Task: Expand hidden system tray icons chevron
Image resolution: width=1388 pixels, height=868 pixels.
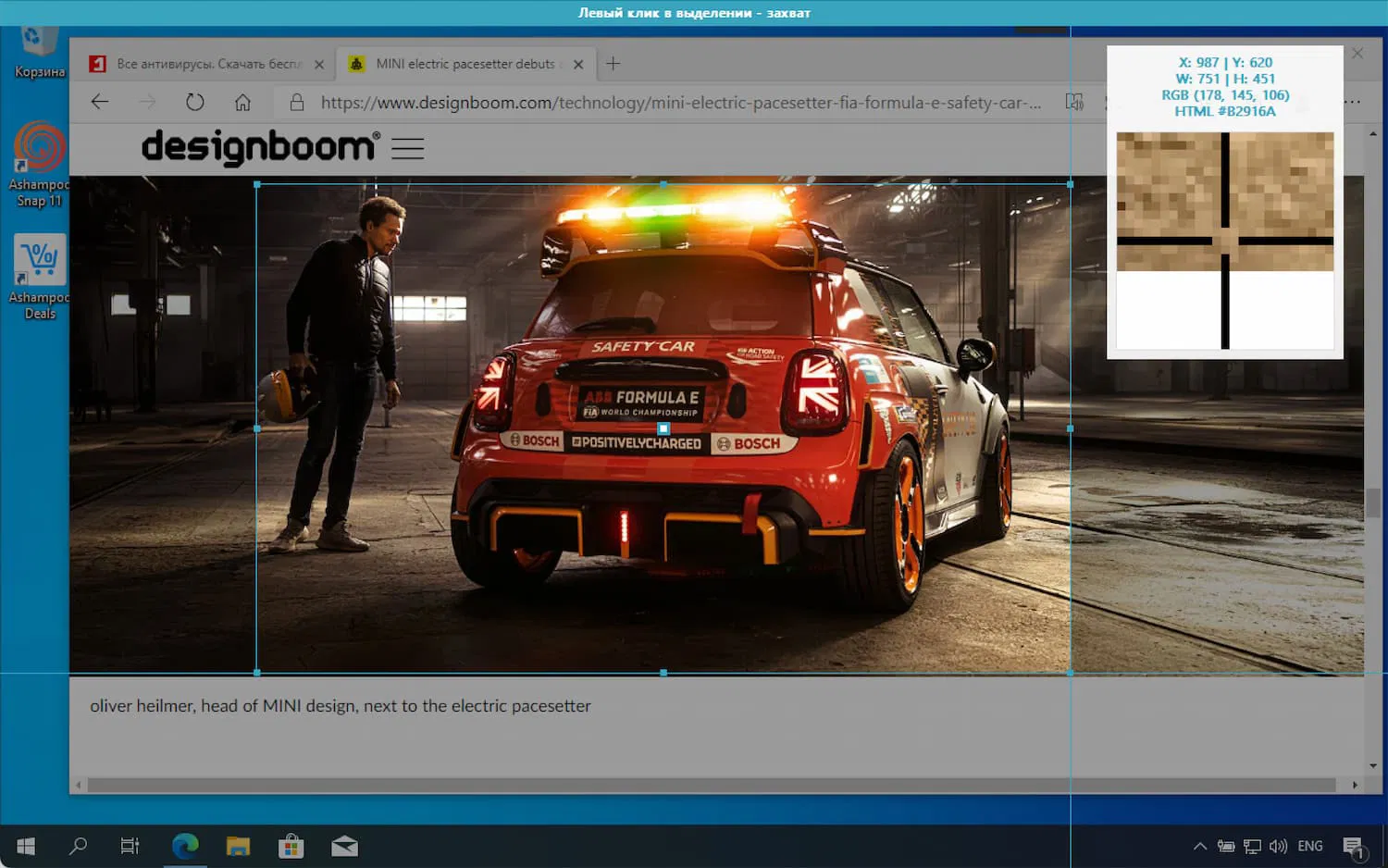Action: pyautogui.click(x=1199, y=846)
